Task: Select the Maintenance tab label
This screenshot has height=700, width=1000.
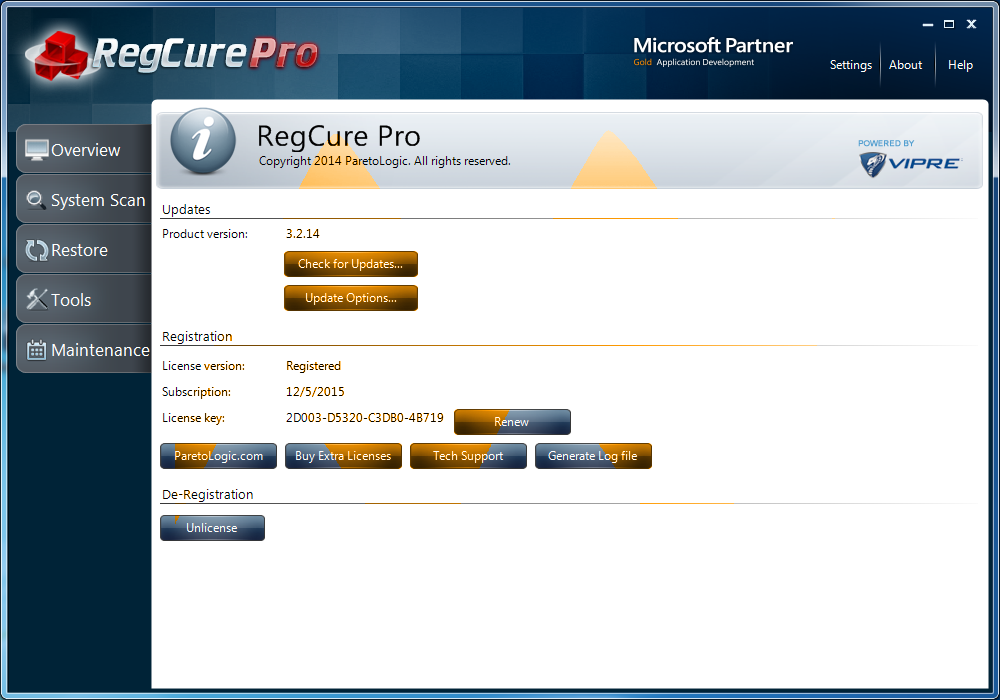Action: (100, 350)
